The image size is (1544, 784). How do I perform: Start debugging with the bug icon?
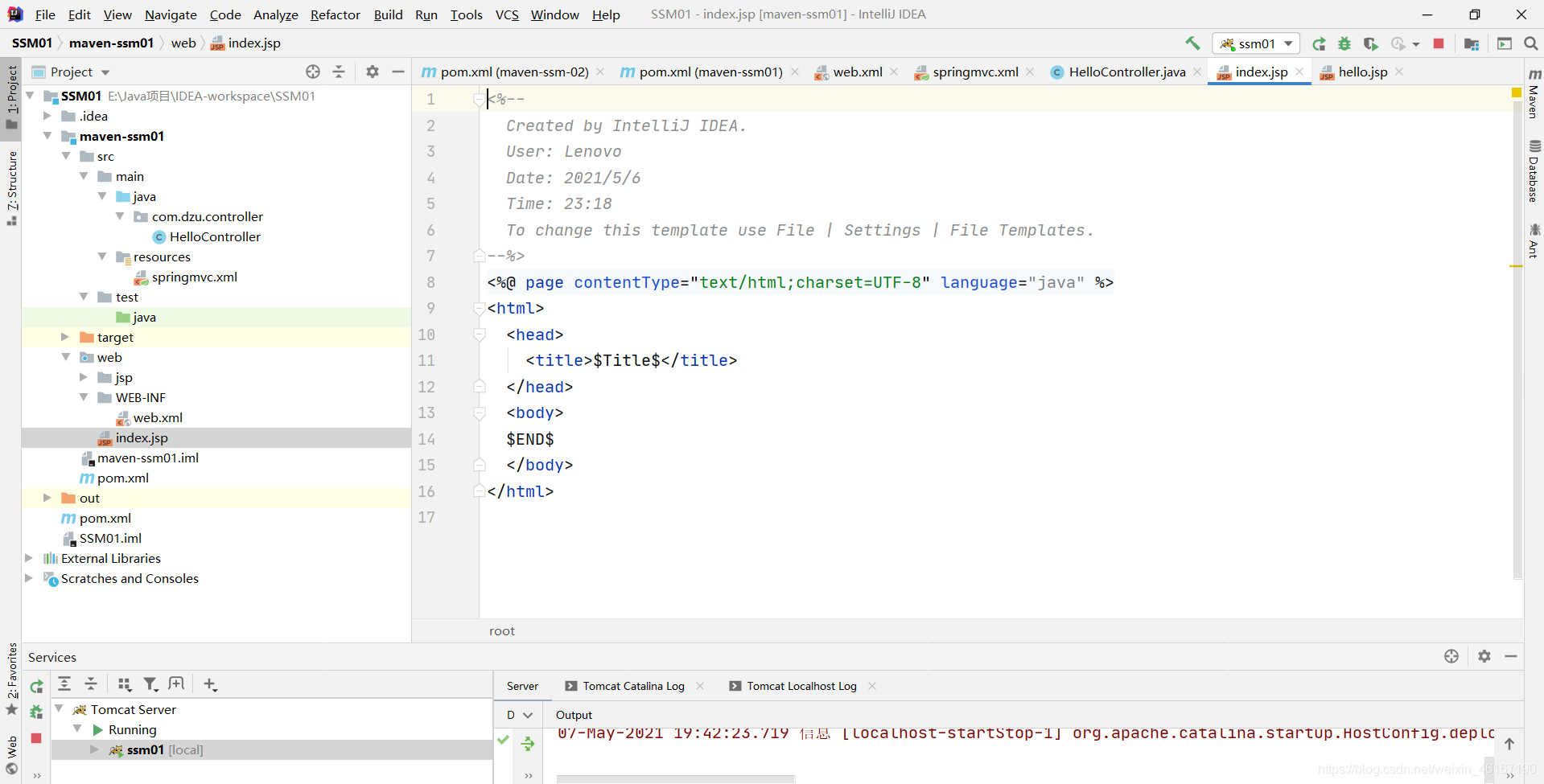(x=1344, y=43)
